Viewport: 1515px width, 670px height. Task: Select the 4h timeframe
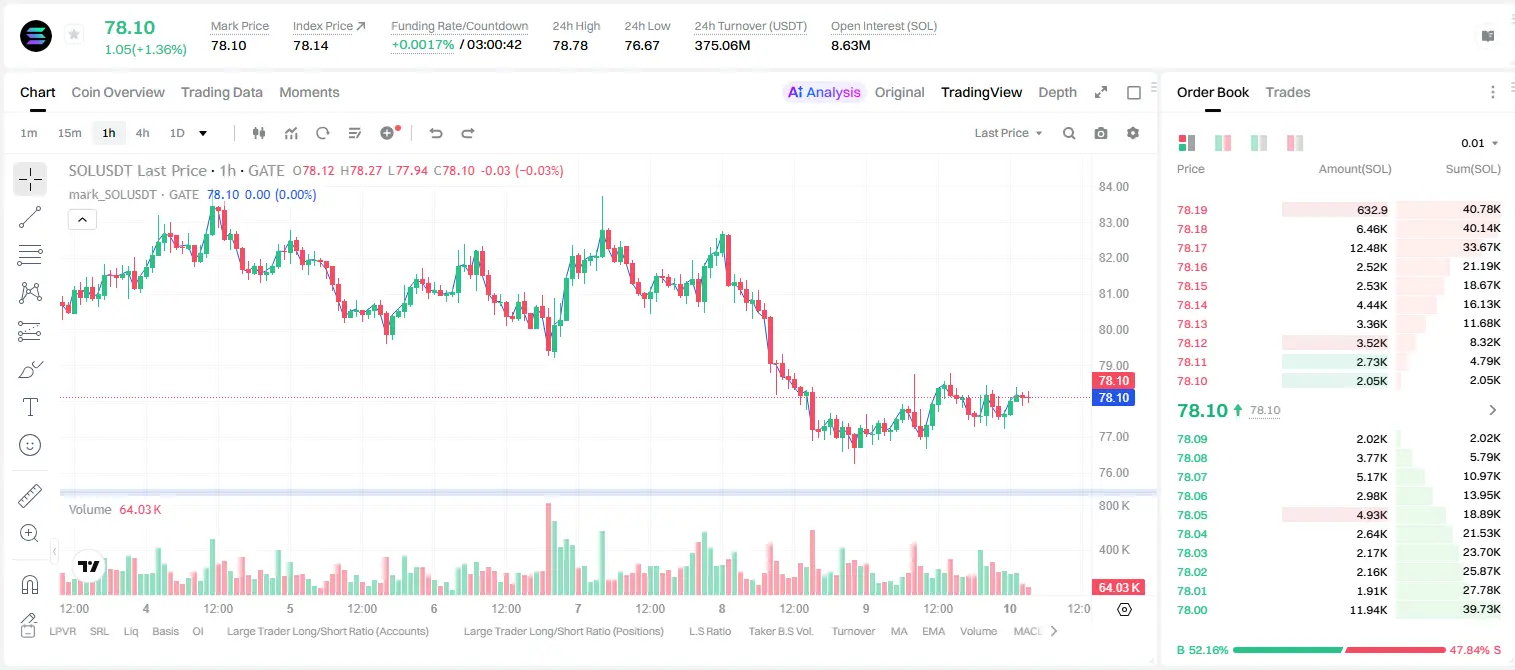pos(143,133)
